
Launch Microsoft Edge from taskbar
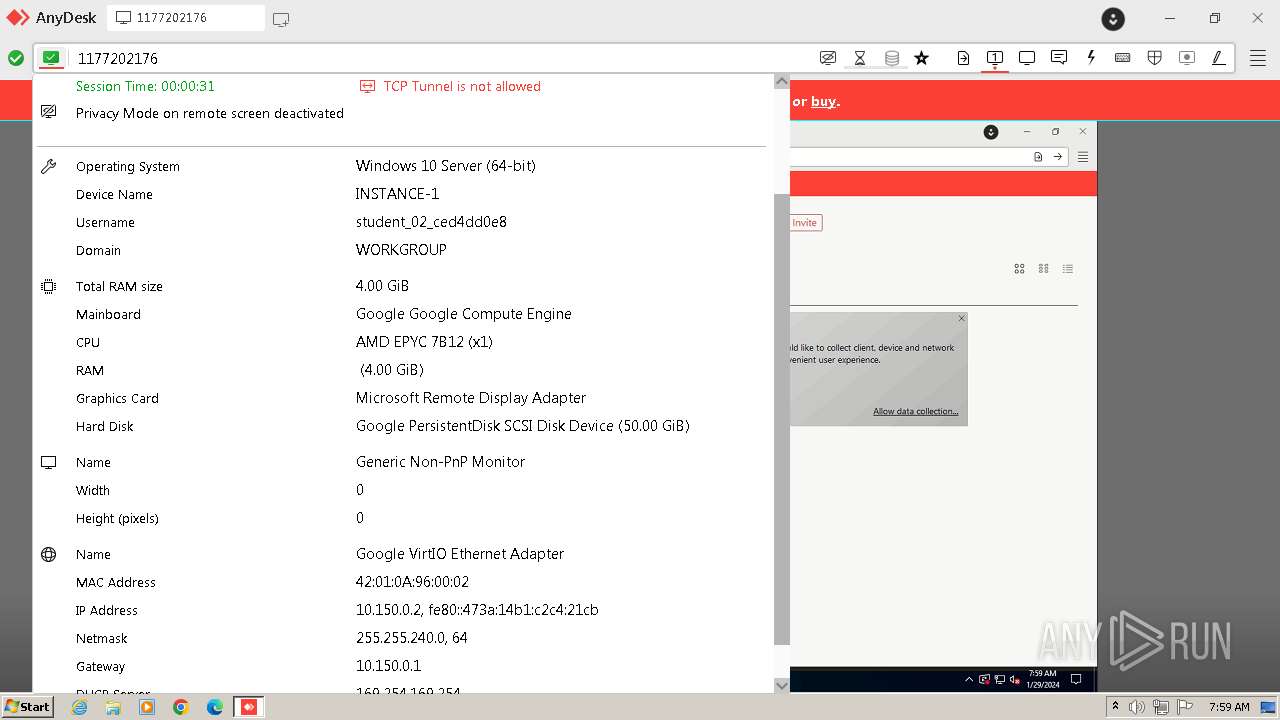214,707
